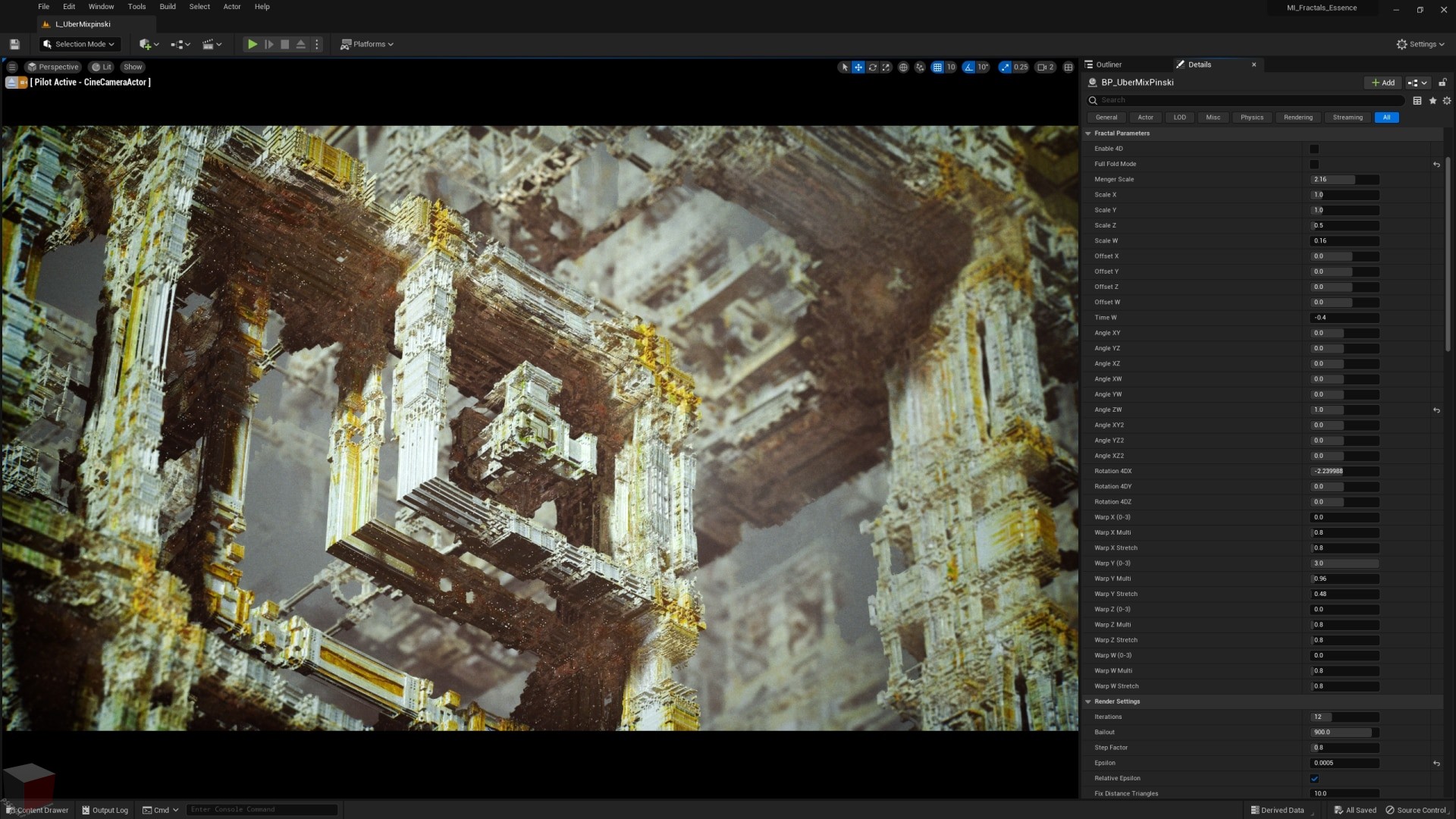Toggle surface snapping icon

pos(920,67)
